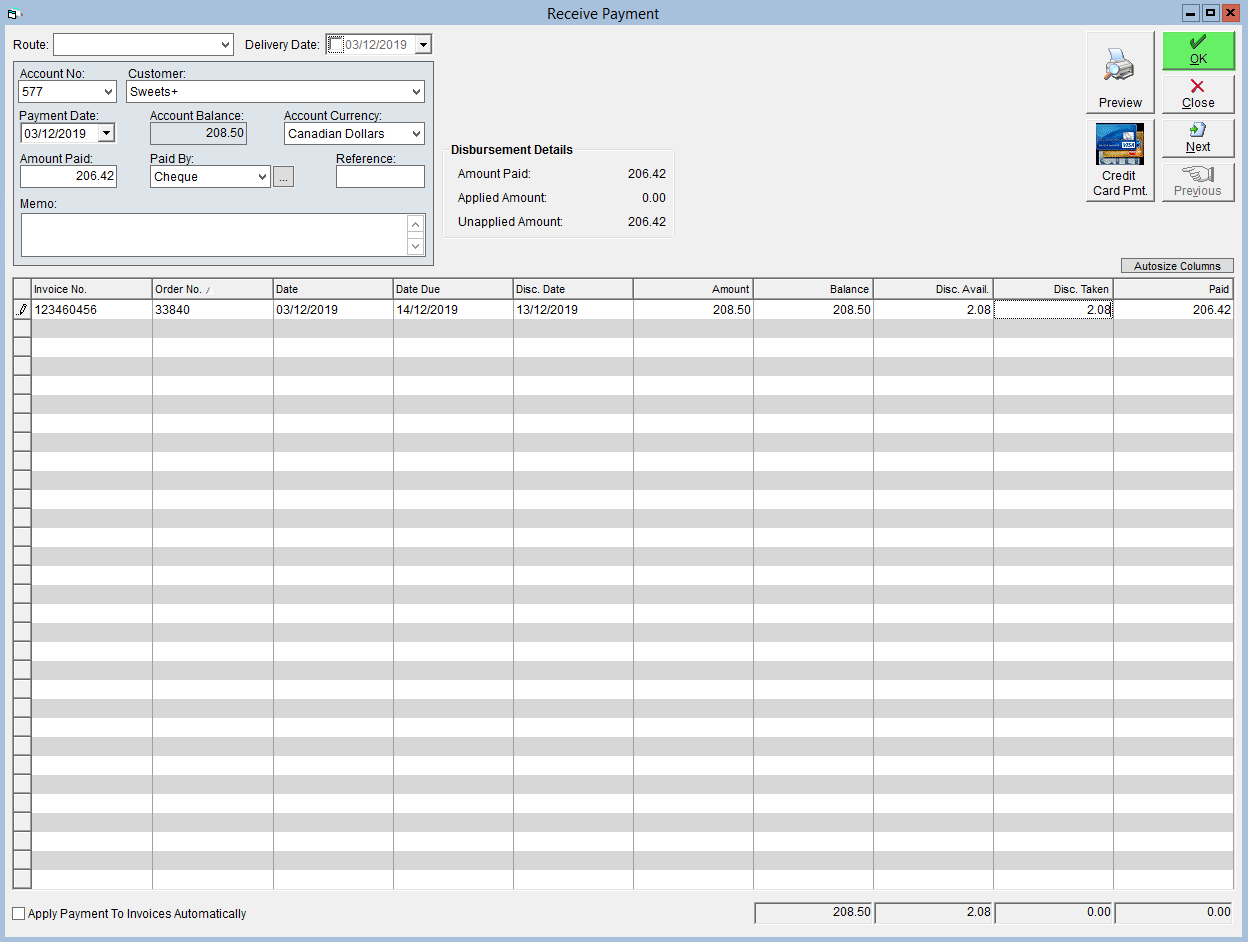This screenshot has height=942, width=1248.
Task: Open the ellipsis button beside Paid By
Action: pyautogui.click(x=284, y=177)
